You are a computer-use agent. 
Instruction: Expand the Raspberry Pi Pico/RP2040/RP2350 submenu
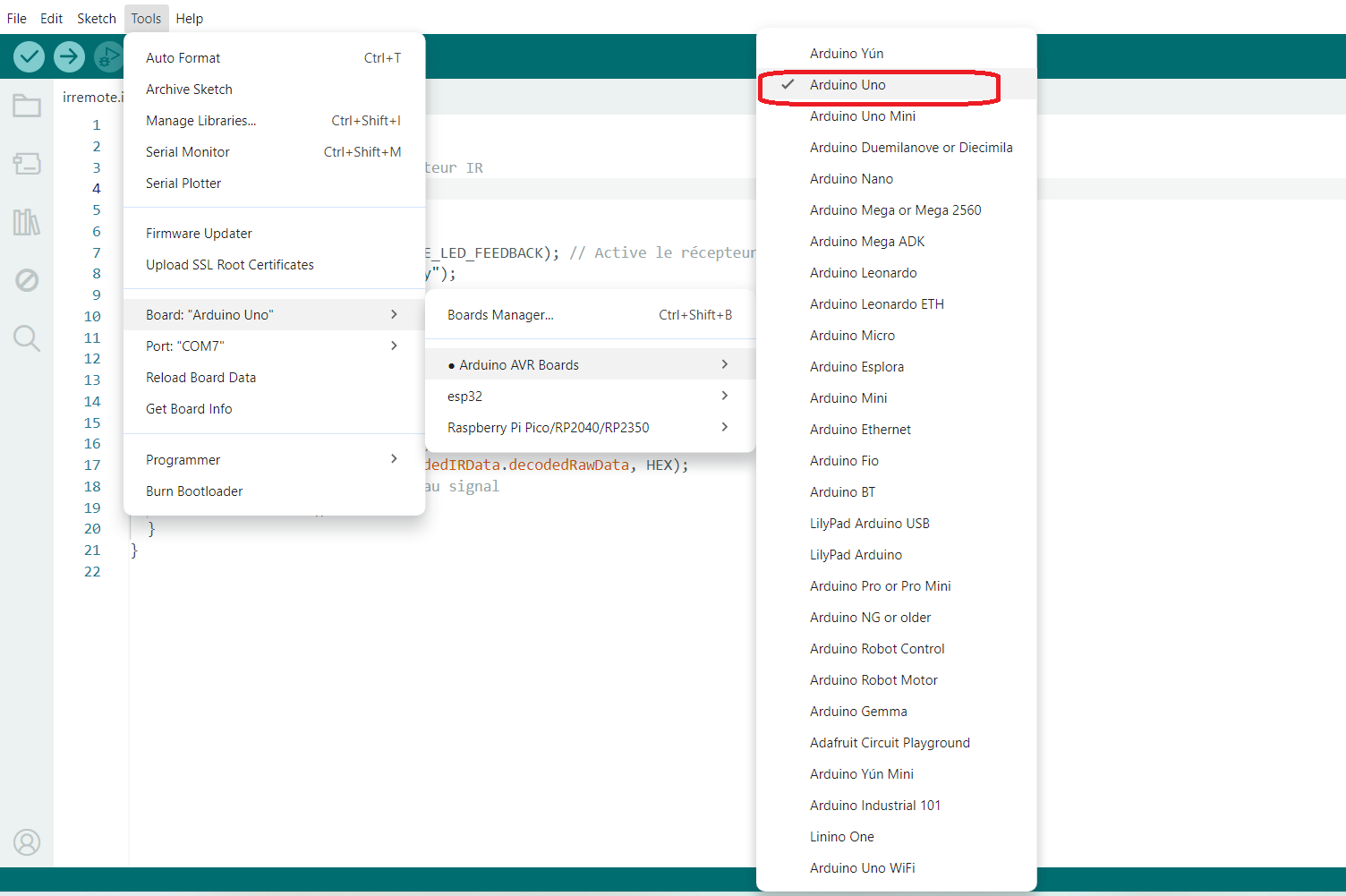(x=591, y=427)
